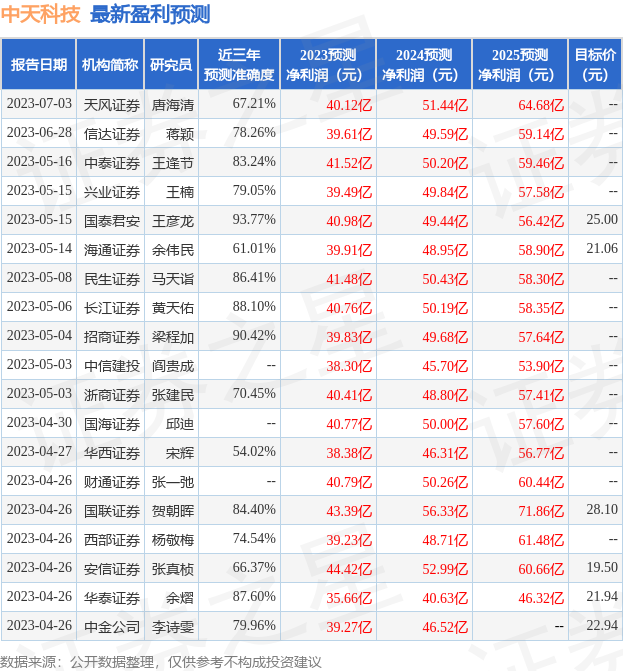Click the 最新盈利预测 heading
The height and width of the screenshot is (671, 623).
(x=150, y=14)
